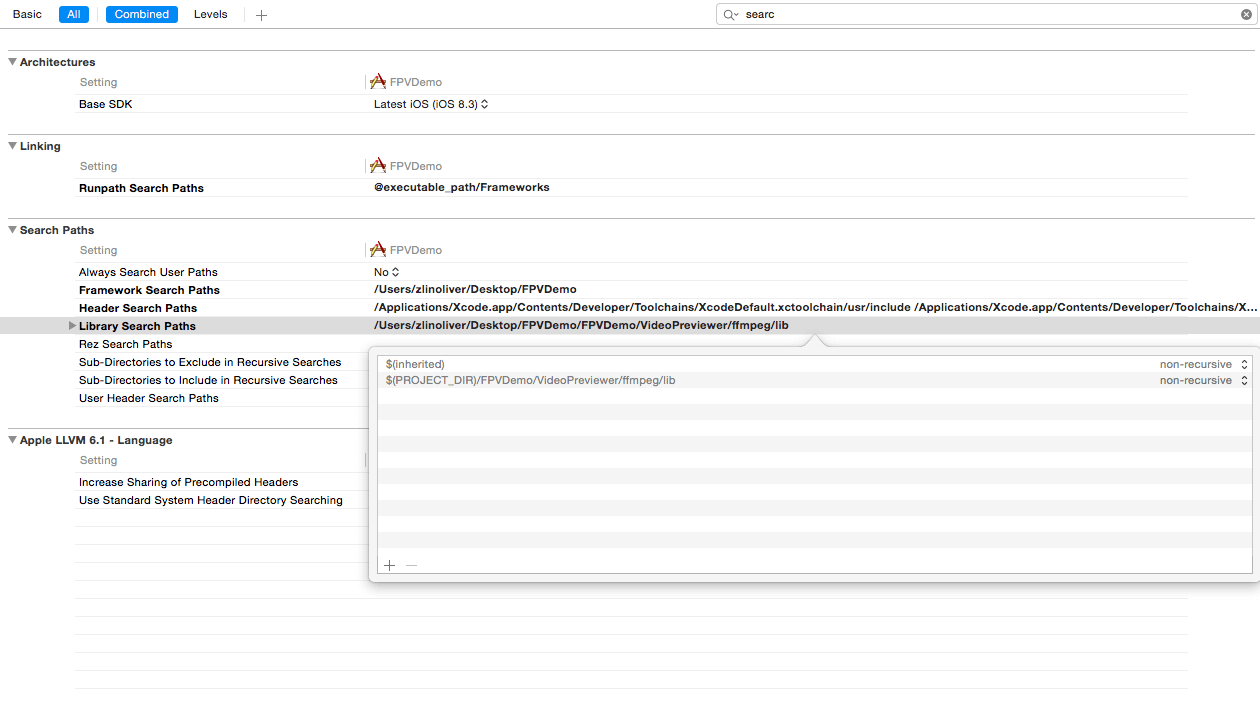1260x704 pixels.
Task: Change Always Search User Paths value
Action: 387,272
